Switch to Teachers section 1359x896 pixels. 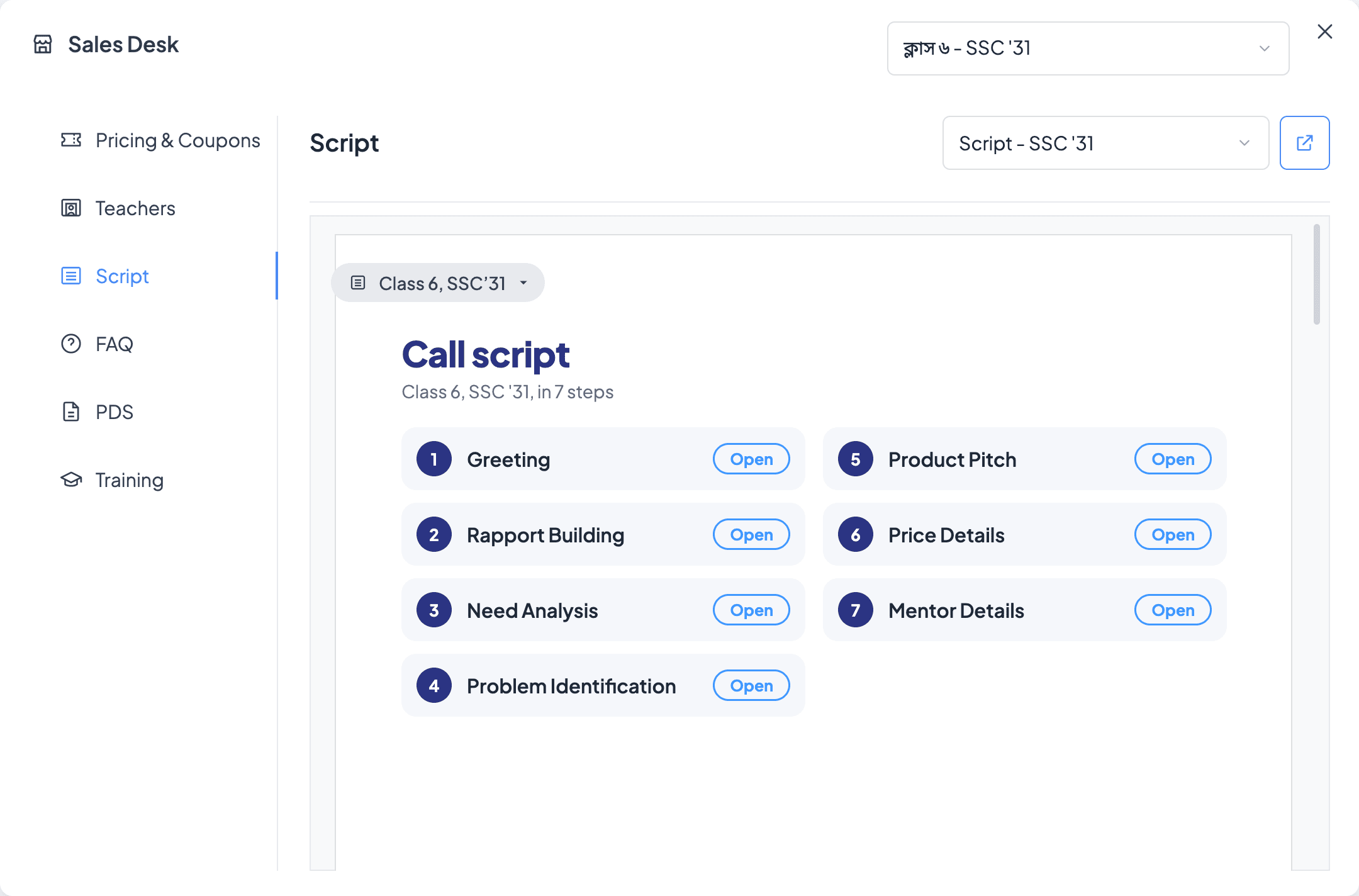(118, 208)
